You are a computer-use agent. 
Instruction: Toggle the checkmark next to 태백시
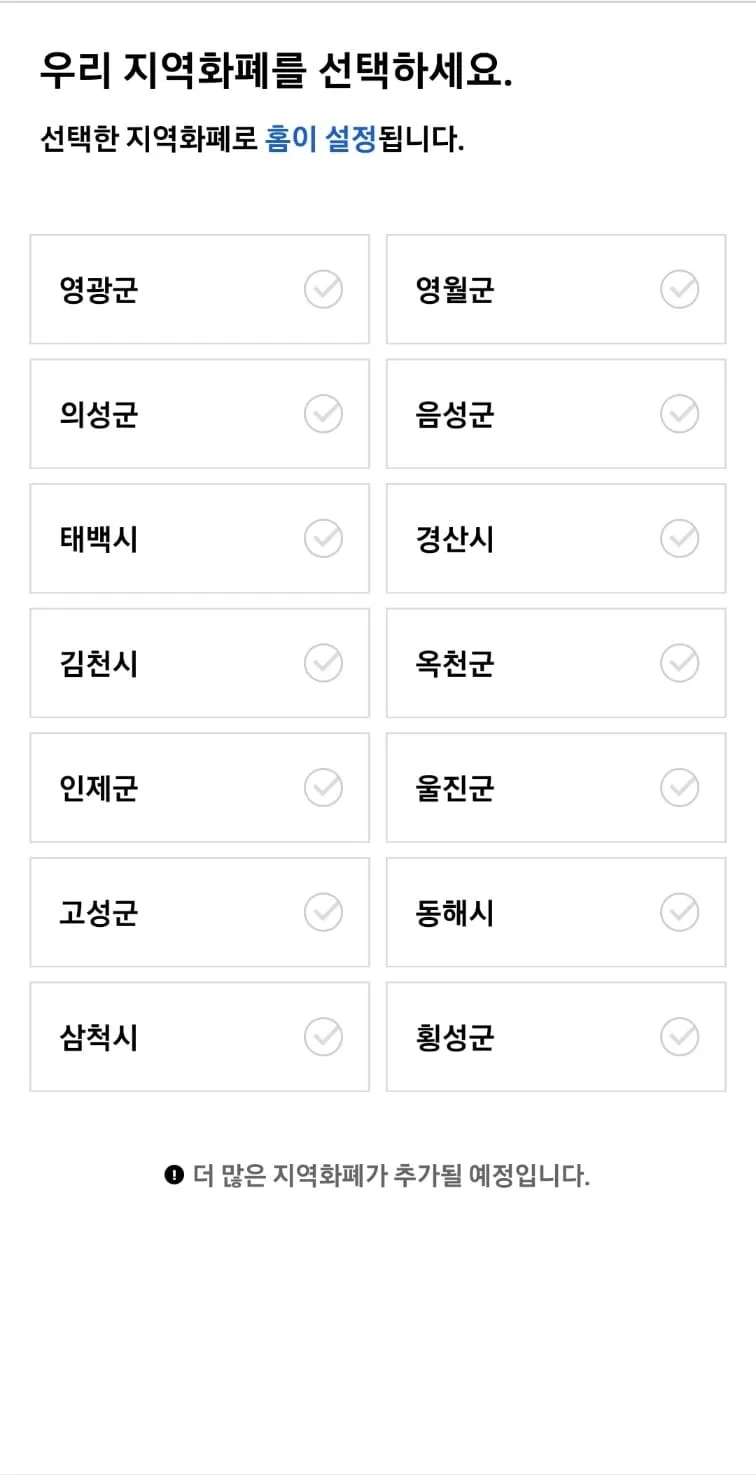coord(322,538)
